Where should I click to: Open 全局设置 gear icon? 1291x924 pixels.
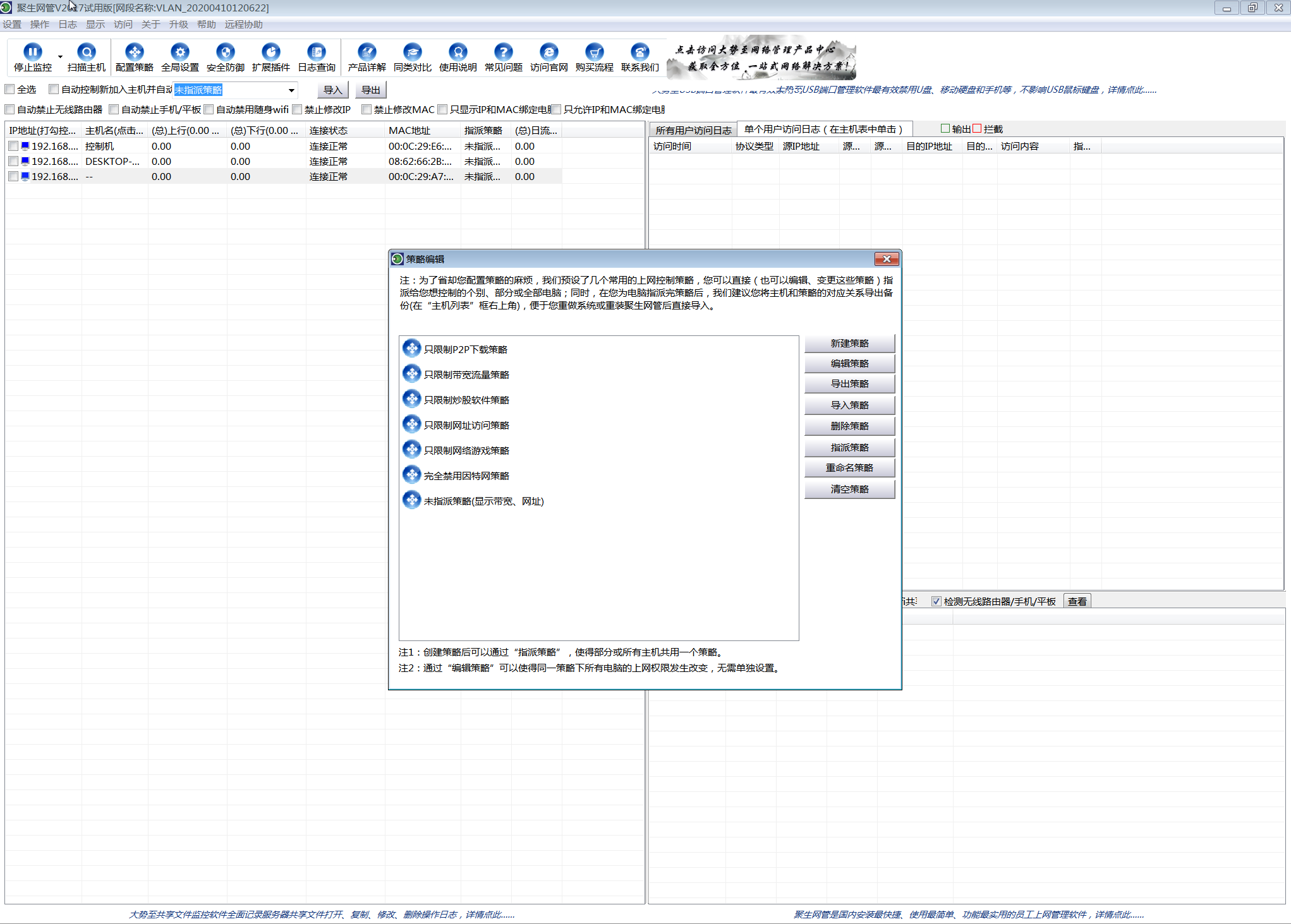pyautogui.click(x=180, y=52)
